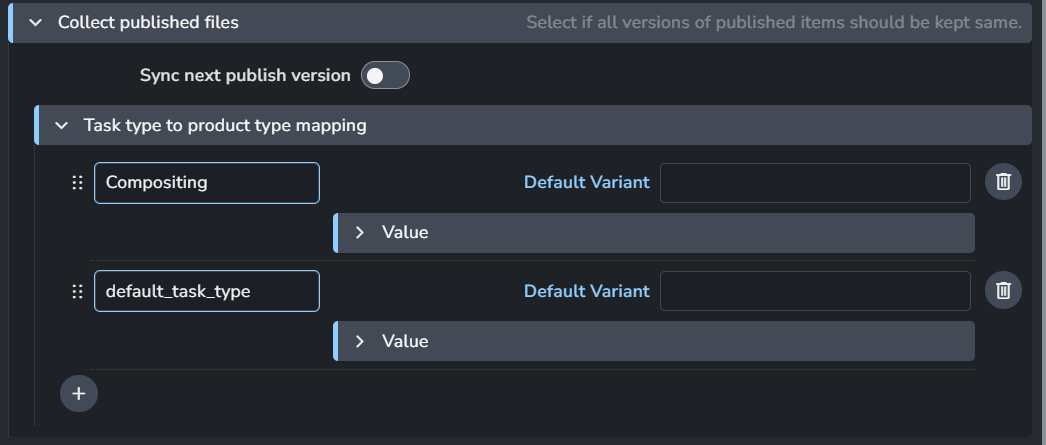Image resolution: width=1046 pixels, height=445 pixels.
Task: Toggle Sync next publish version switch
Action: (x=385, y=75)
